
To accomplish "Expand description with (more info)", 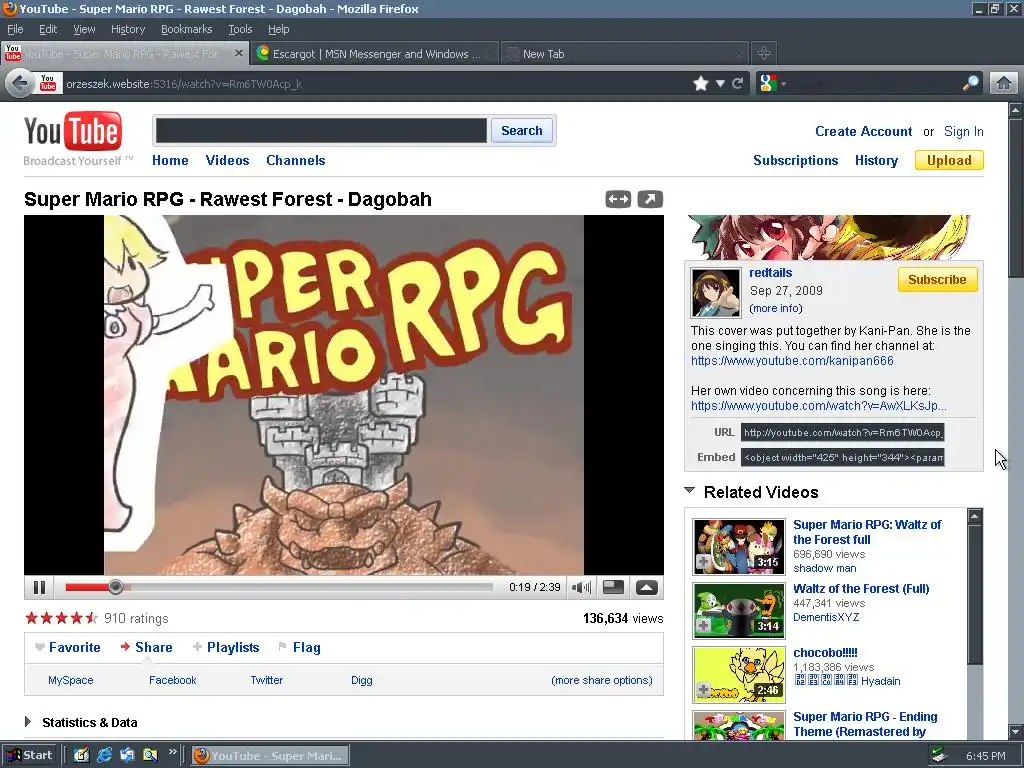I will (x=776, y=308).
